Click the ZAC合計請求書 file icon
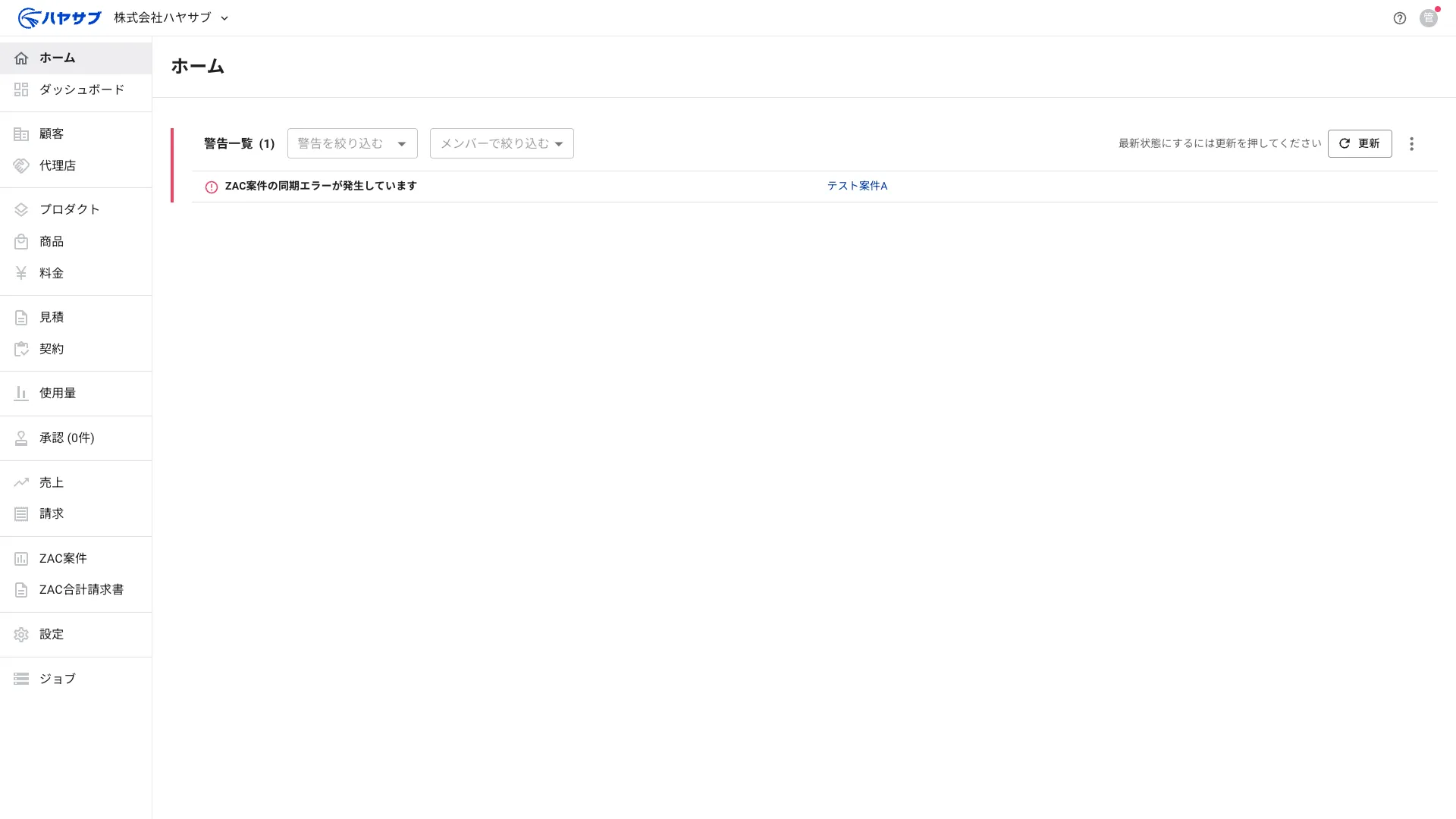Screen dimensions: 1456x819 [21, 590]
